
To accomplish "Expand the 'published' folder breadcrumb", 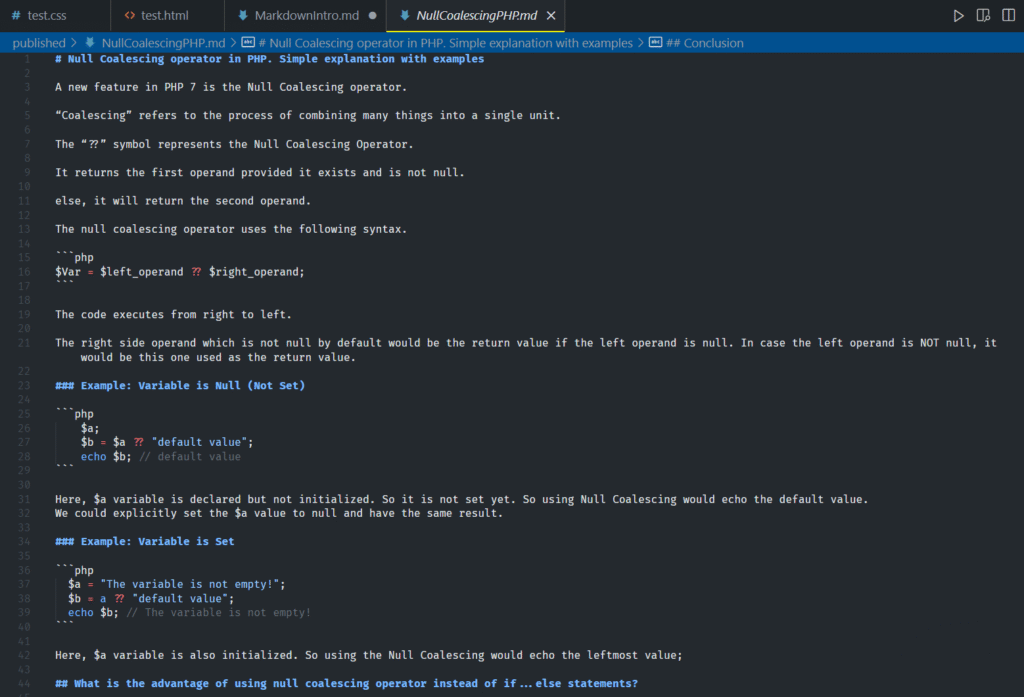I will click(38, 43).
